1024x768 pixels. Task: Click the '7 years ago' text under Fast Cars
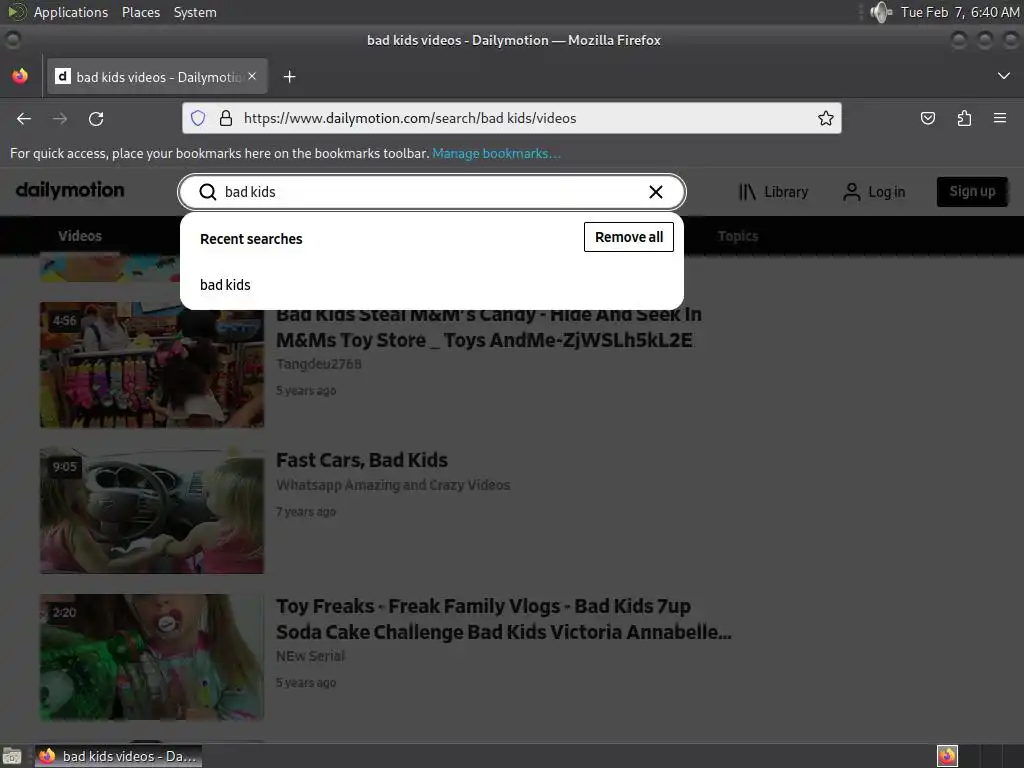[306, 512]
